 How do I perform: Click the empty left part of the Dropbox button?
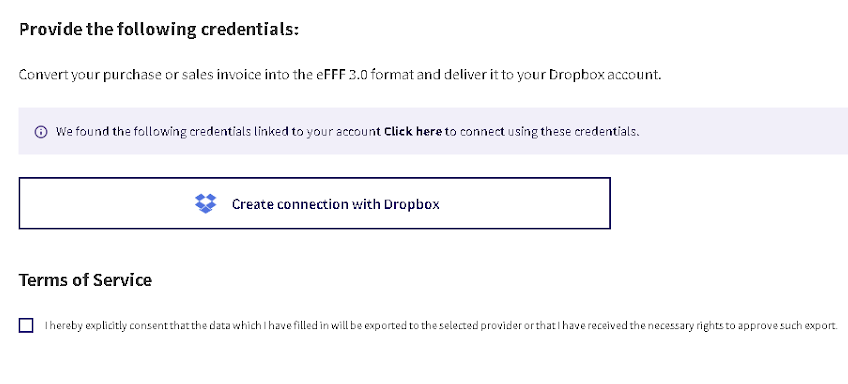pyautogui.click(x=105, y=203)
